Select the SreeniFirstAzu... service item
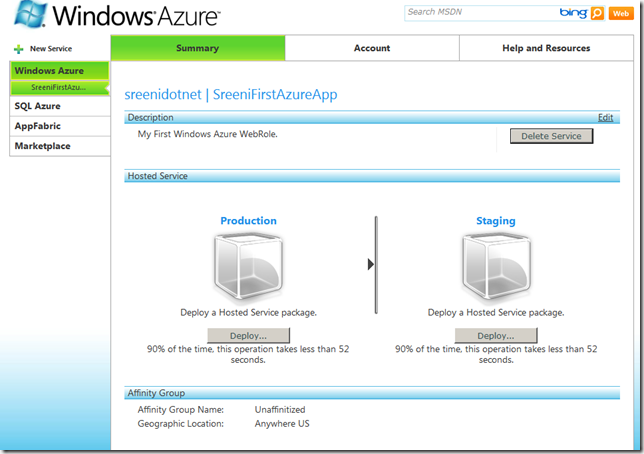644x454 pixels. pyautogui.click(x=58, y=88)
